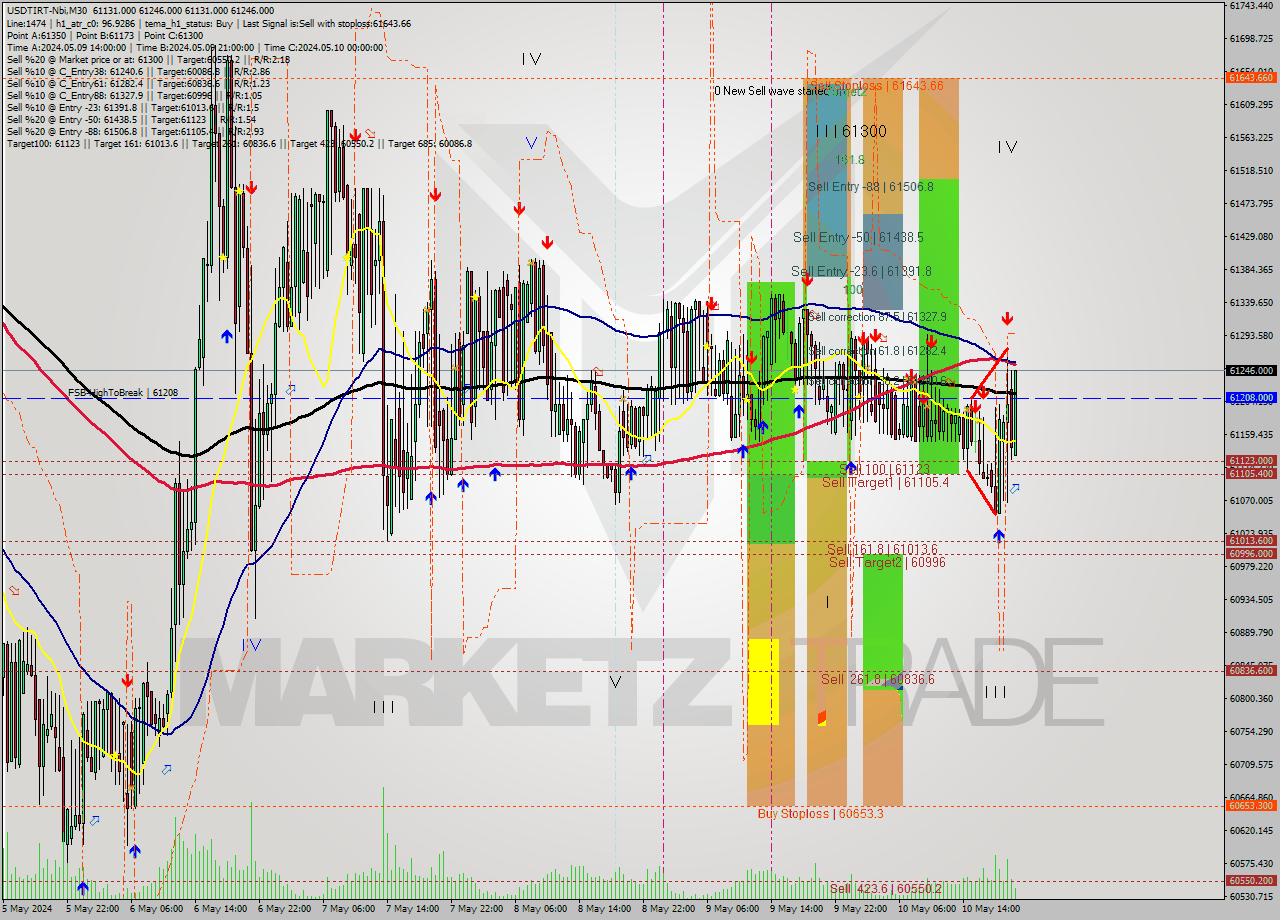Click the '7 May 22:00' time axis label

[x=476, y=909]
